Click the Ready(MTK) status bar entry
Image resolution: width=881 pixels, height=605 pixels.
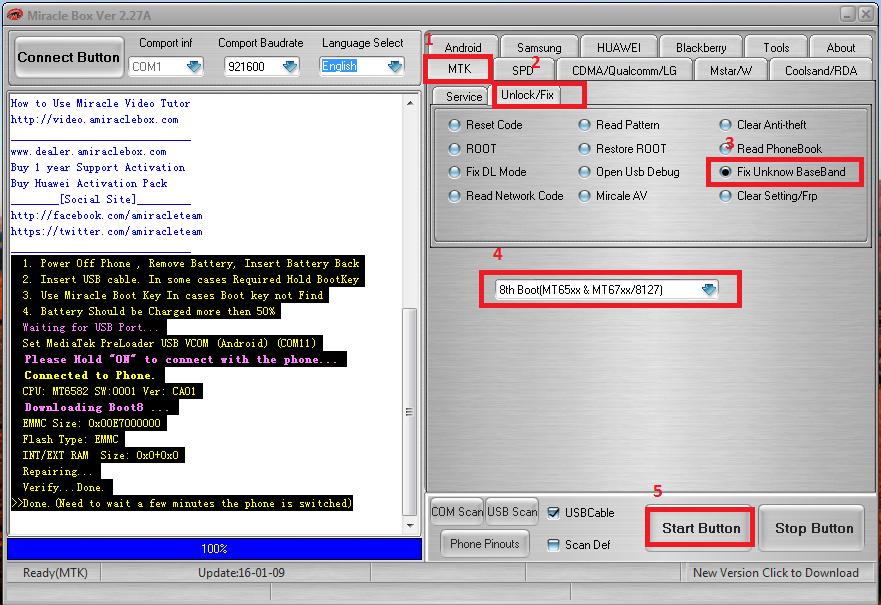(55, 573)
